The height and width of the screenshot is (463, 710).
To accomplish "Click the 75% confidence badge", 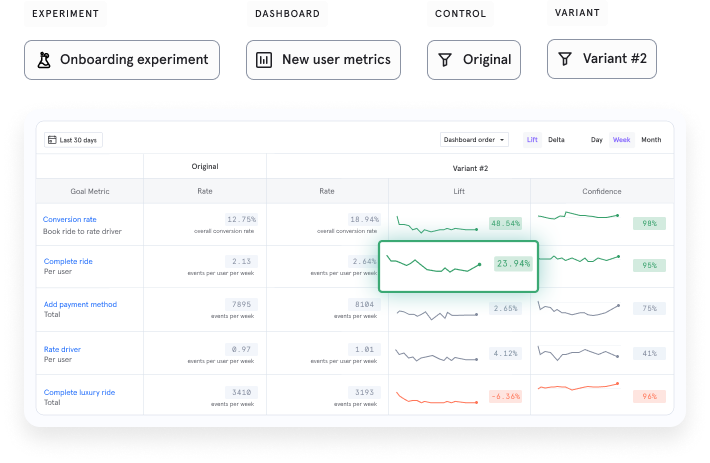I will point(649,308).
